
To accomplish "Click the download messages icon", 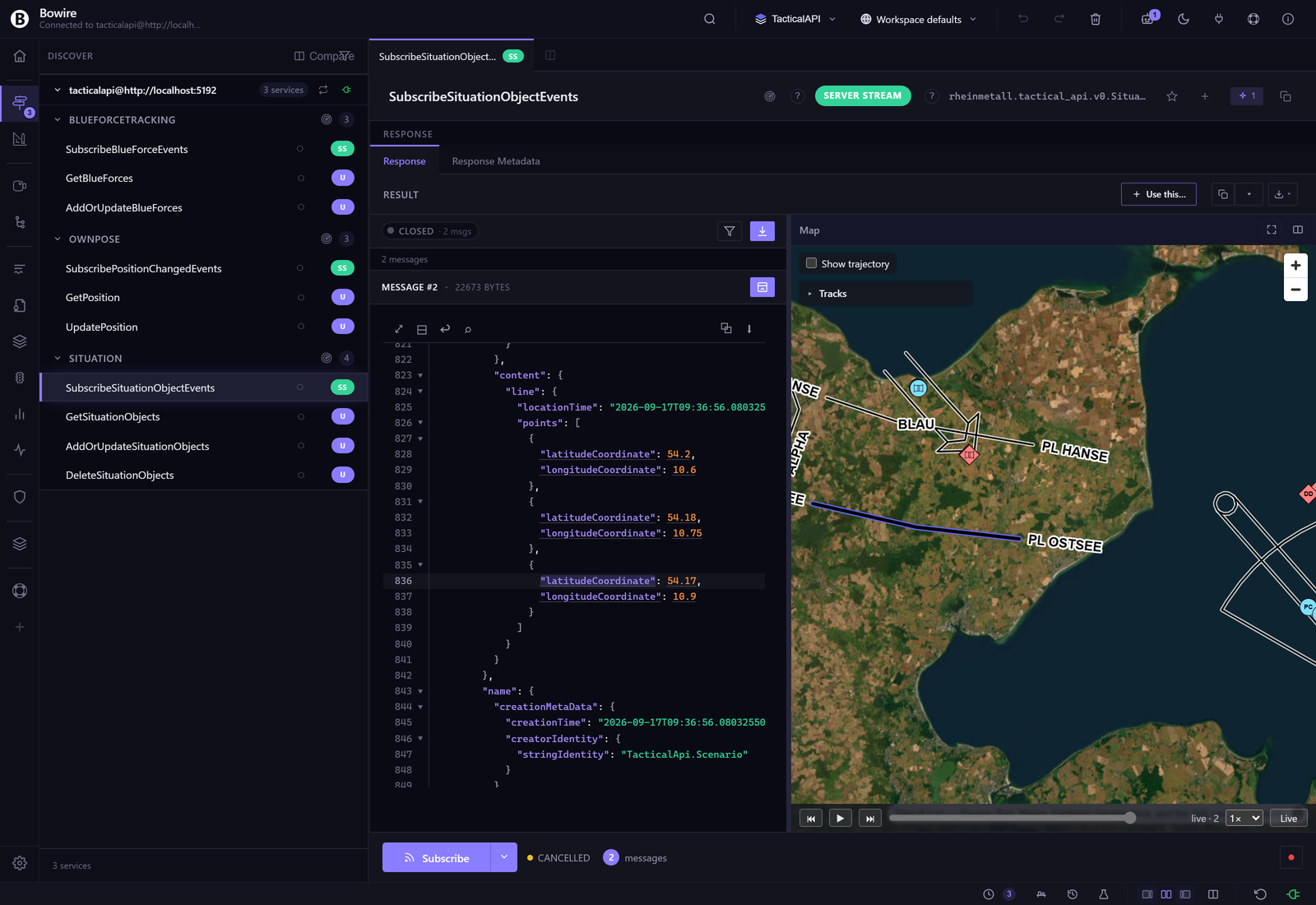I will [762, 231].
